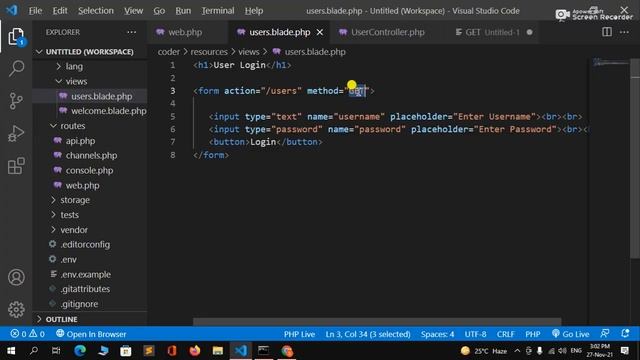Screen dimensions: 640x360
Task: Open the Manage gear icon
Action: coord(16,309)
